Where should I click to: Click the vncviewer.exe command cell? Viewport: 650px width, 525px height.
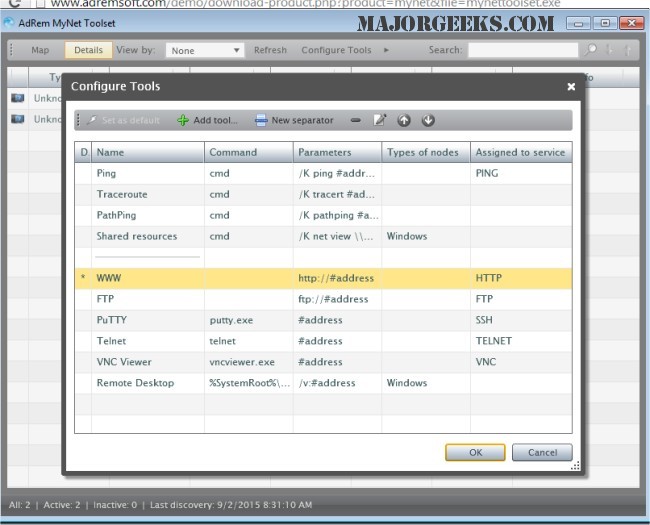coord(249,362)
